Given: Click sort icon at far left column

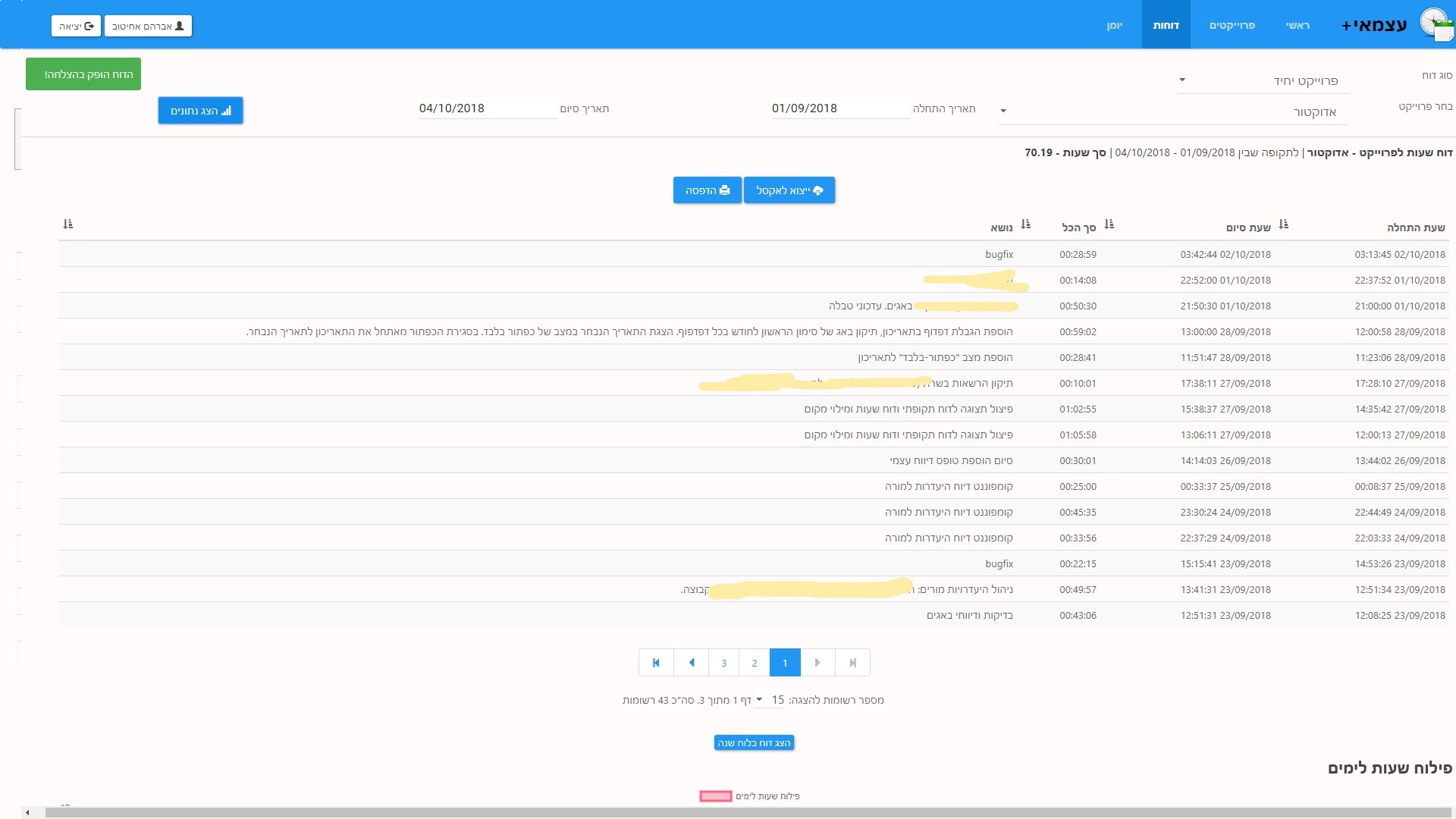Looking at the screenshot, I should coord(67,224).
